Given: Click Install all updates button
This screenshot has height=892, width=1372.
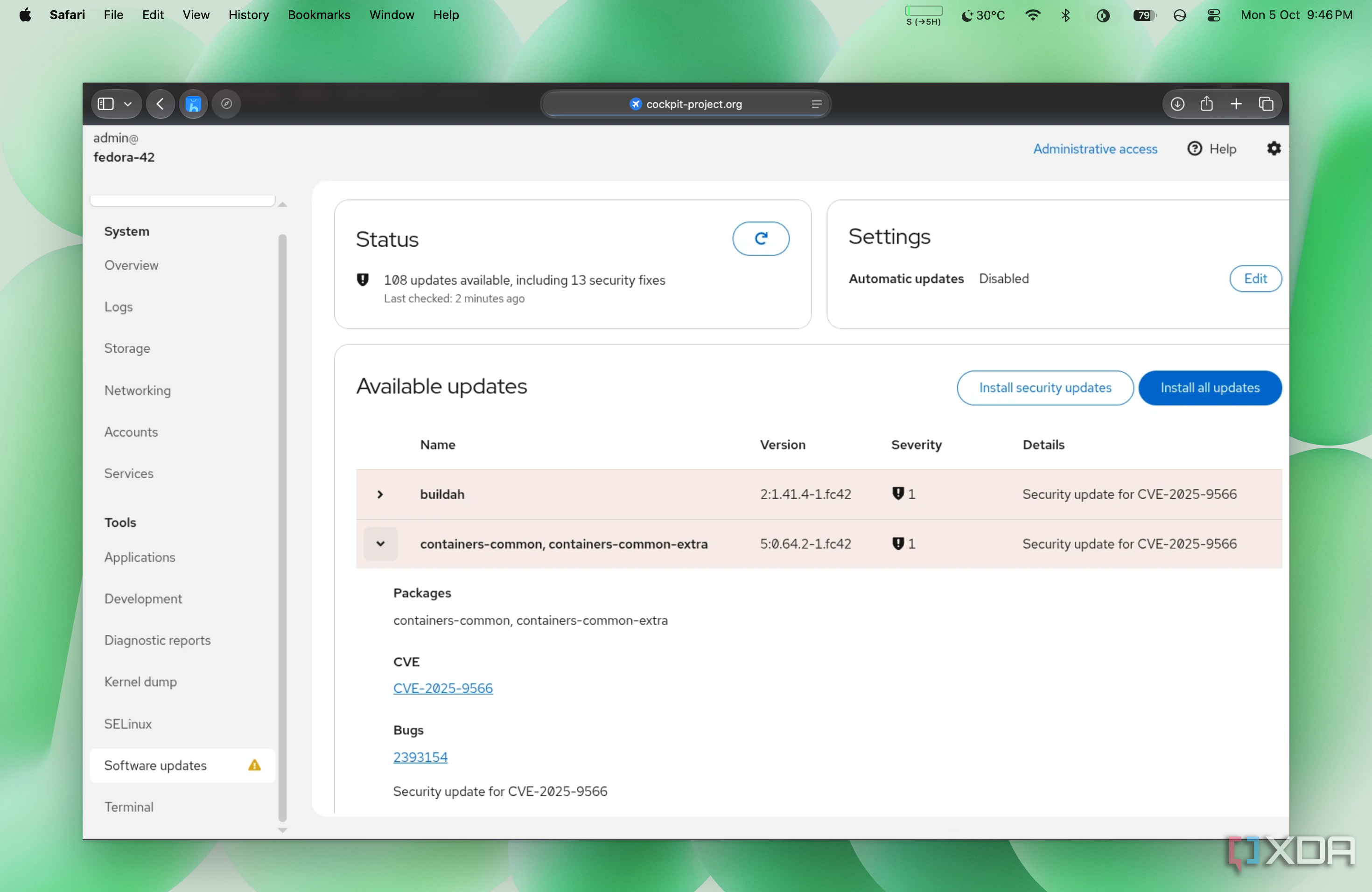Looking at the screenshot, I should coord(1210,388).
